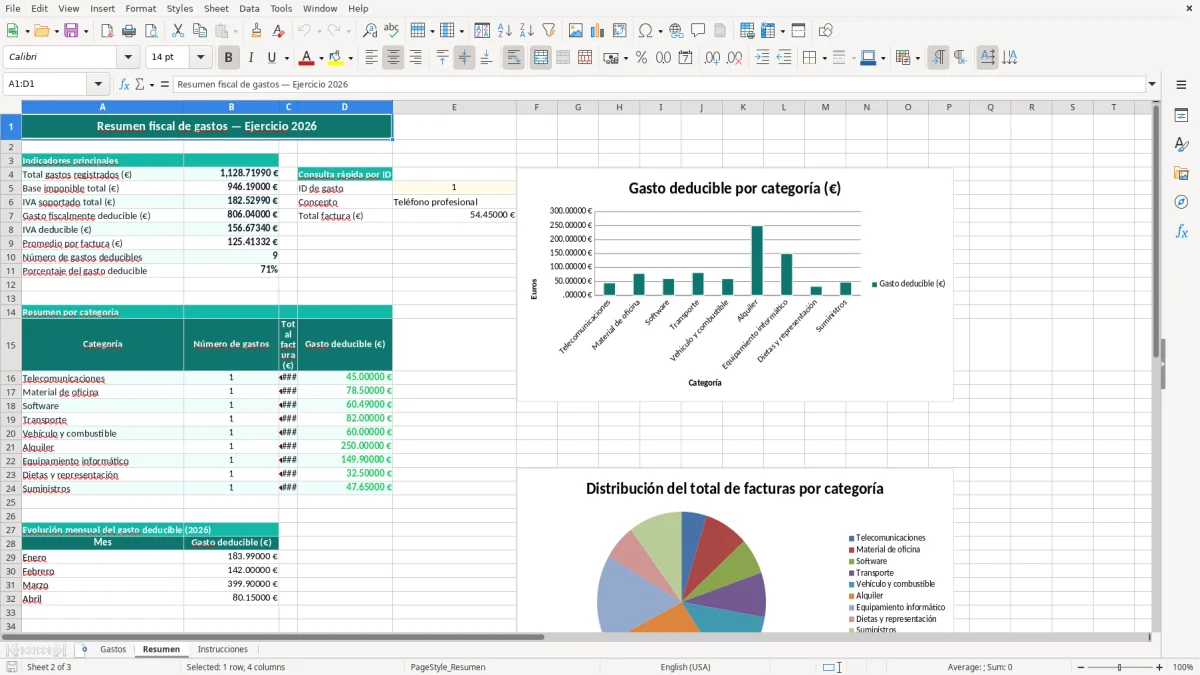Toggle Center Horizontally alignment
Image resolution: width=1200 pixels, height=675 pixels.
[x=393, y=58]
